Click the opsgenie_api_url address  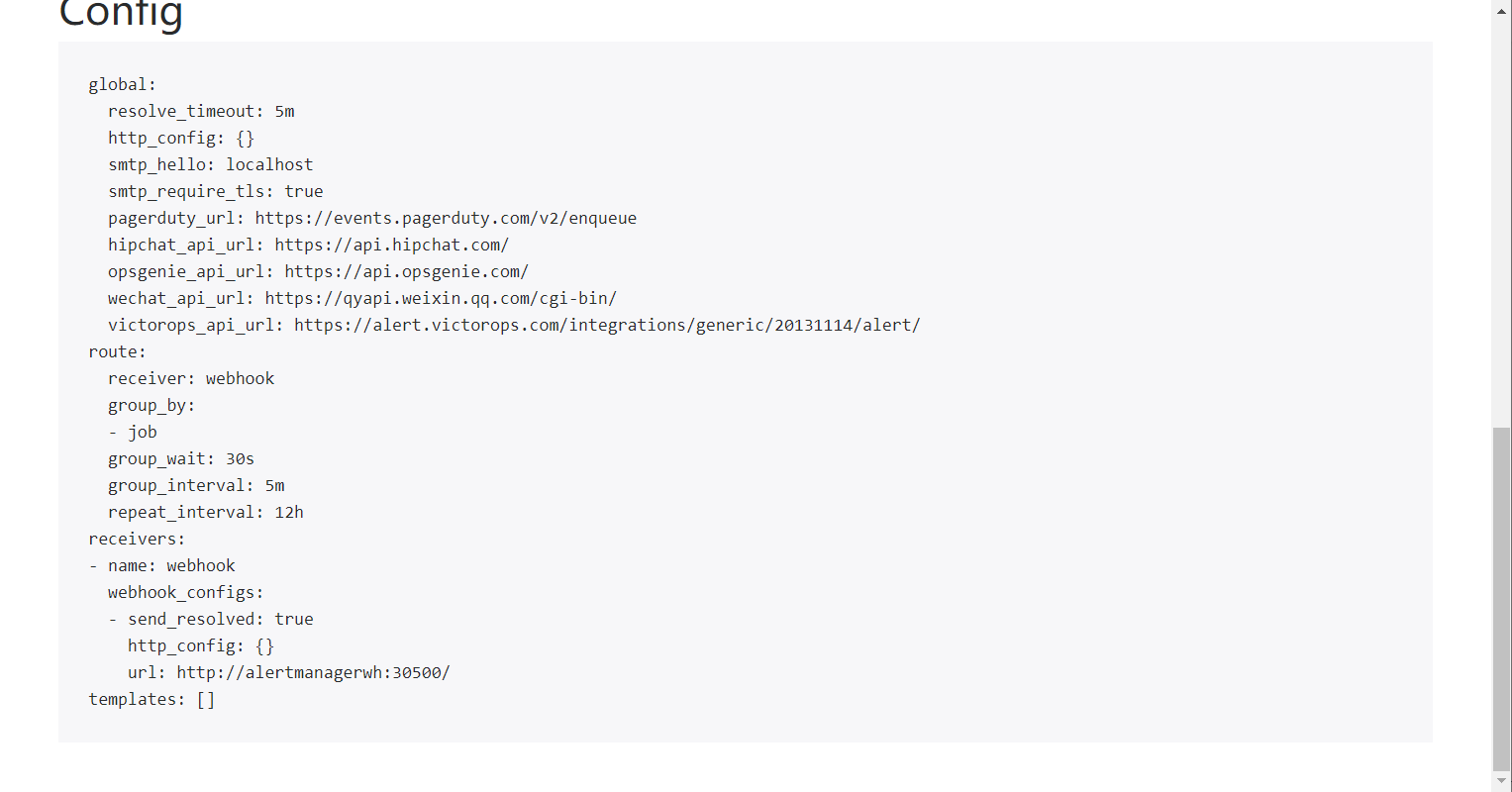407,271
